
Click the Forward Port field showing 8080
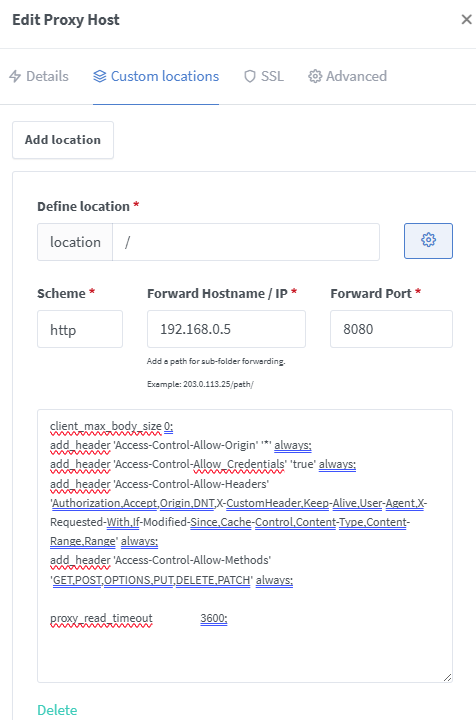392,329
